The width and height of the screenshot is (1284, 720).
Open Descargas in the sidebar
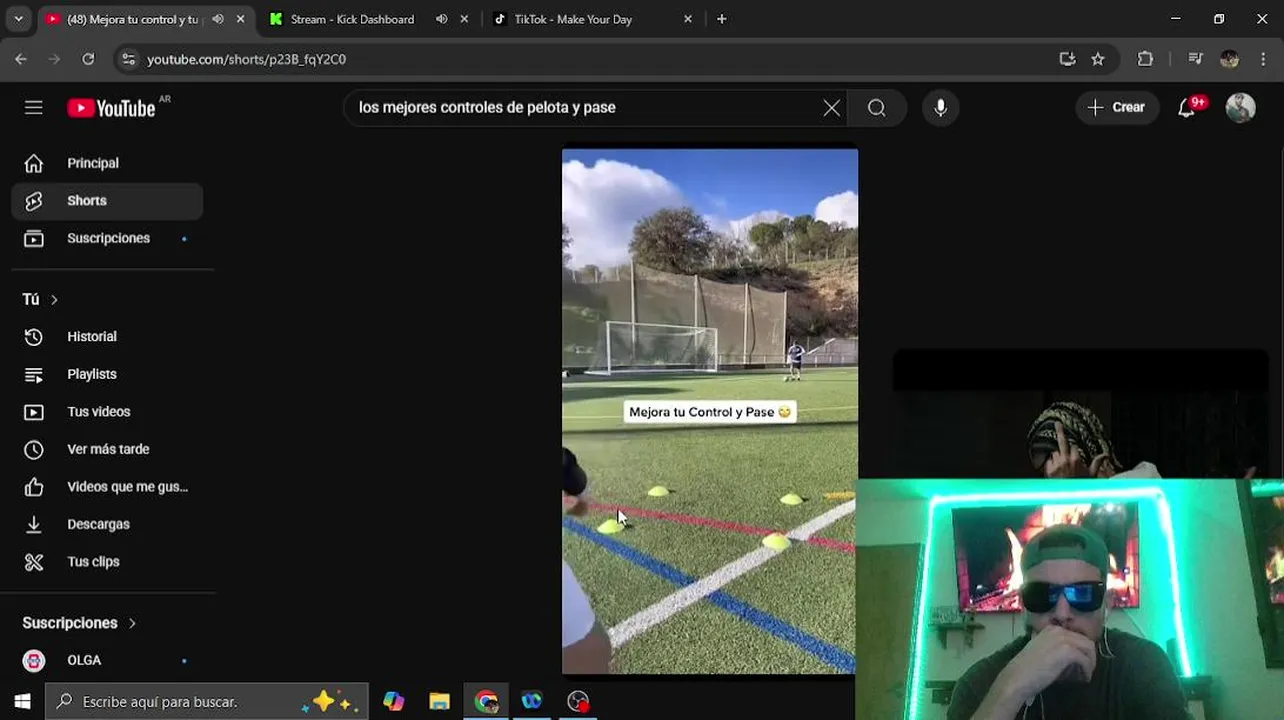pos(107,524)
